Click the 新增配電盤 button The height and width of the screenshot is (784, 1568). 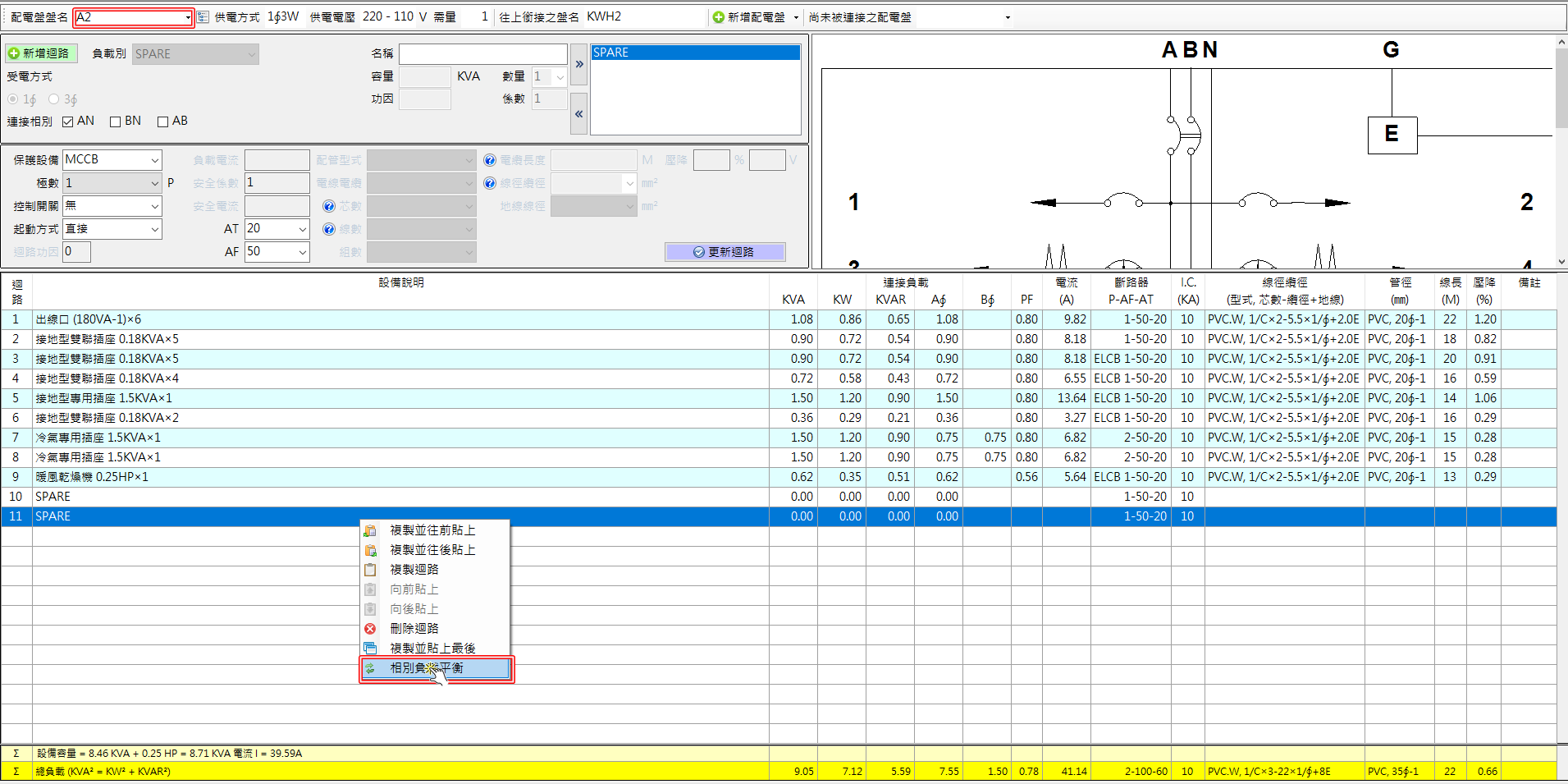[x=748, y=17]
